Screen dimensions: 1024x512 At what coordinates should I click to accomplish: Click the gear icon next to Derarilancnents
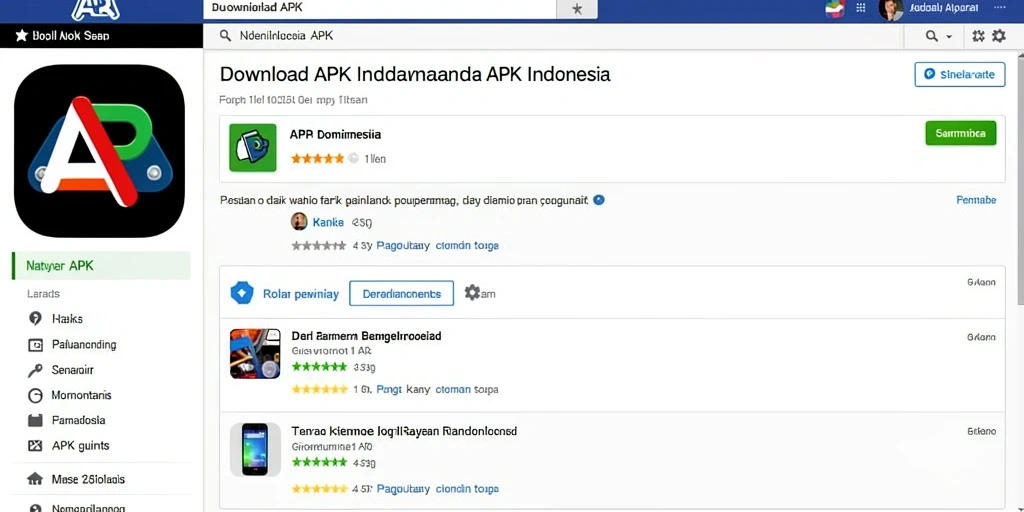[472, 293]
